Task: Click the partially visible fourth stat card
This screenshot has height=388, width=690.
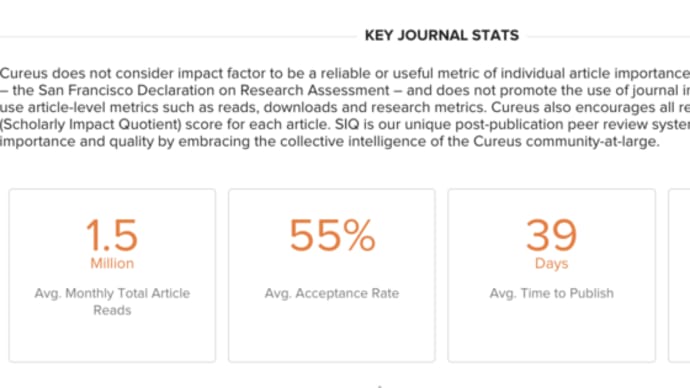Action: coord(679,275)
